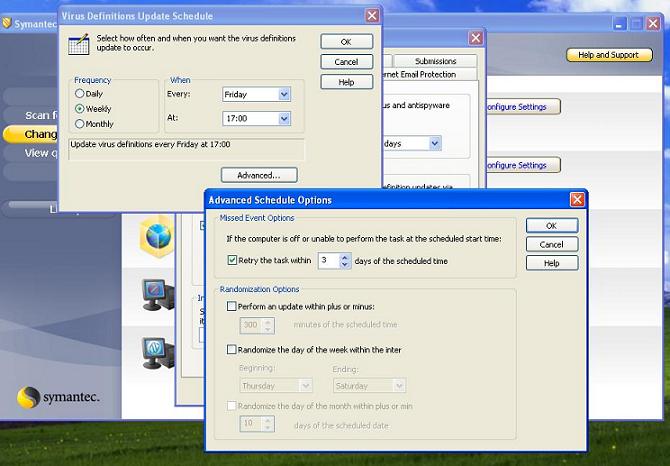Click the upper Configure Settings button

(522, 107)
